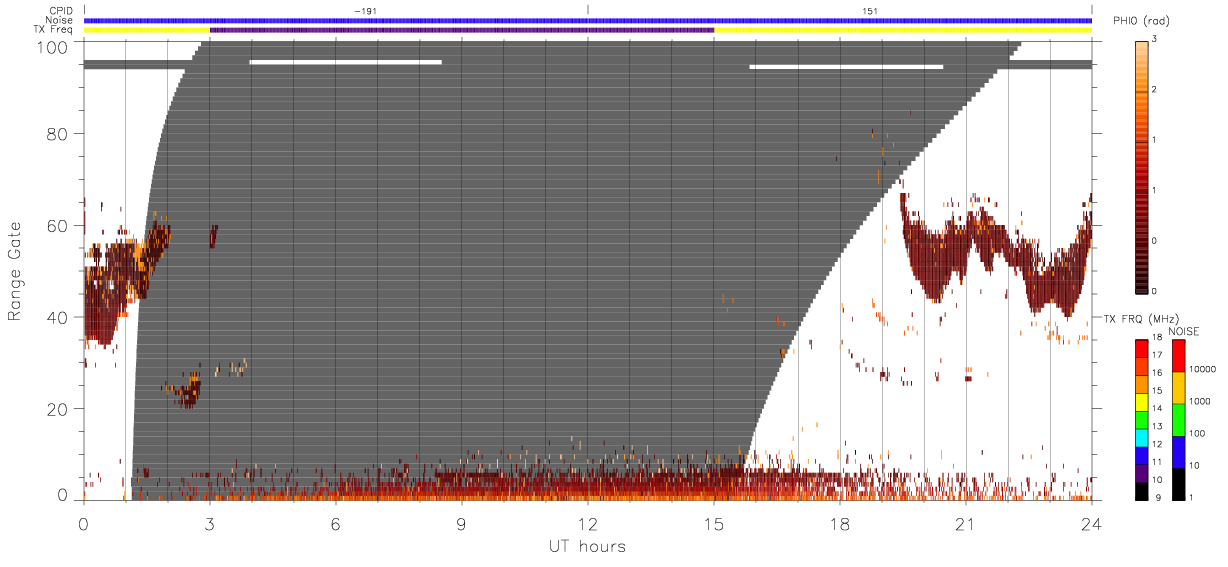Pick the blue 11-12 MHz TX FRQ swatch

(x=1142, y=455)
